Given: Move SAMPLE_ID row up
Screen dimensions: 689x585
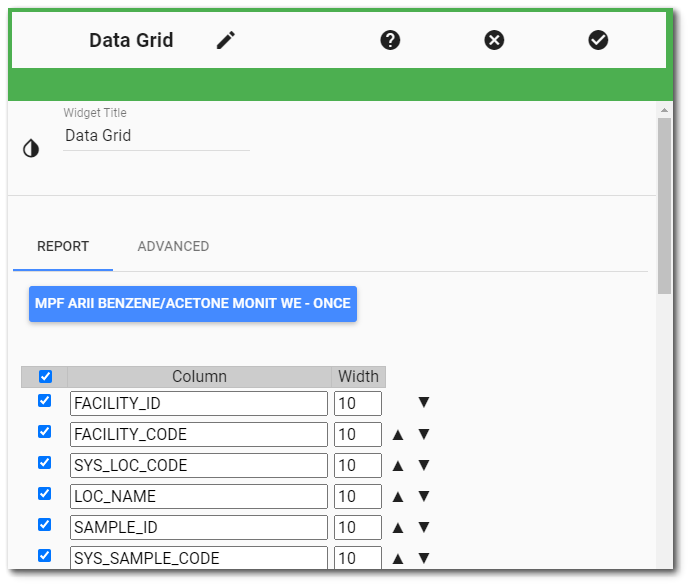Looking at the screenshot, I should pyautogui.click(x=398, y=527).
